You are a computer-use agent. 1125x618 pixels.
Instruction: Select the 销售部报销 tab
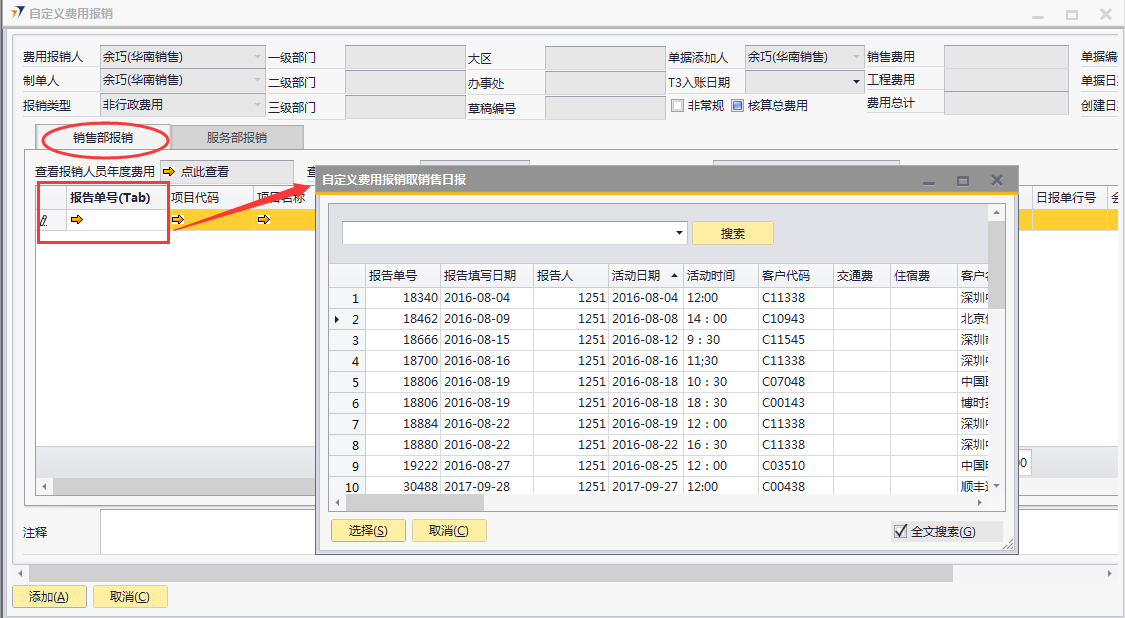(103, 137)
